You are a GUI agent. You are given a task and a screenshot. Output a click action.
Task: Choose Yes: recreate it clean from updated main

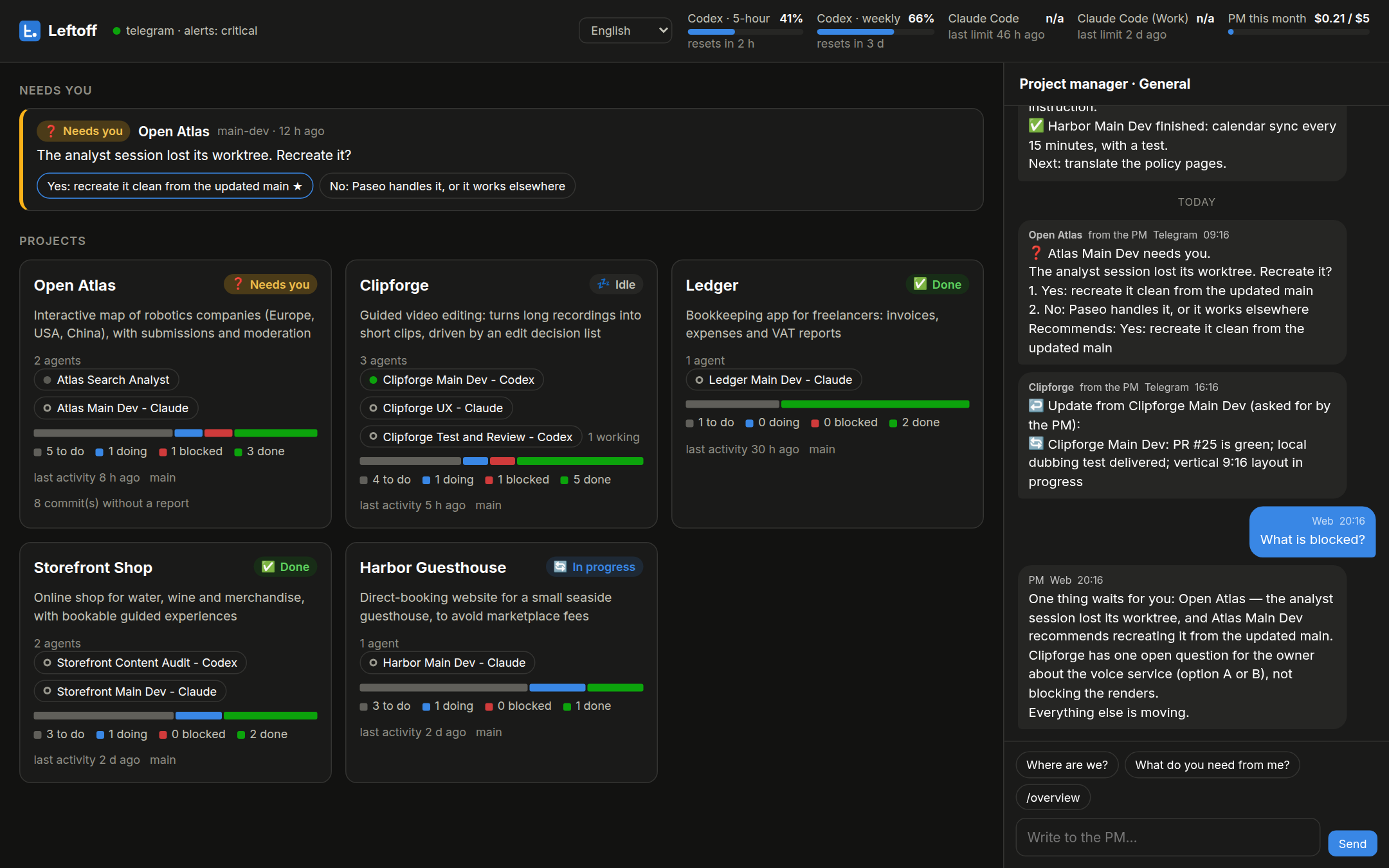pos(175,186)
